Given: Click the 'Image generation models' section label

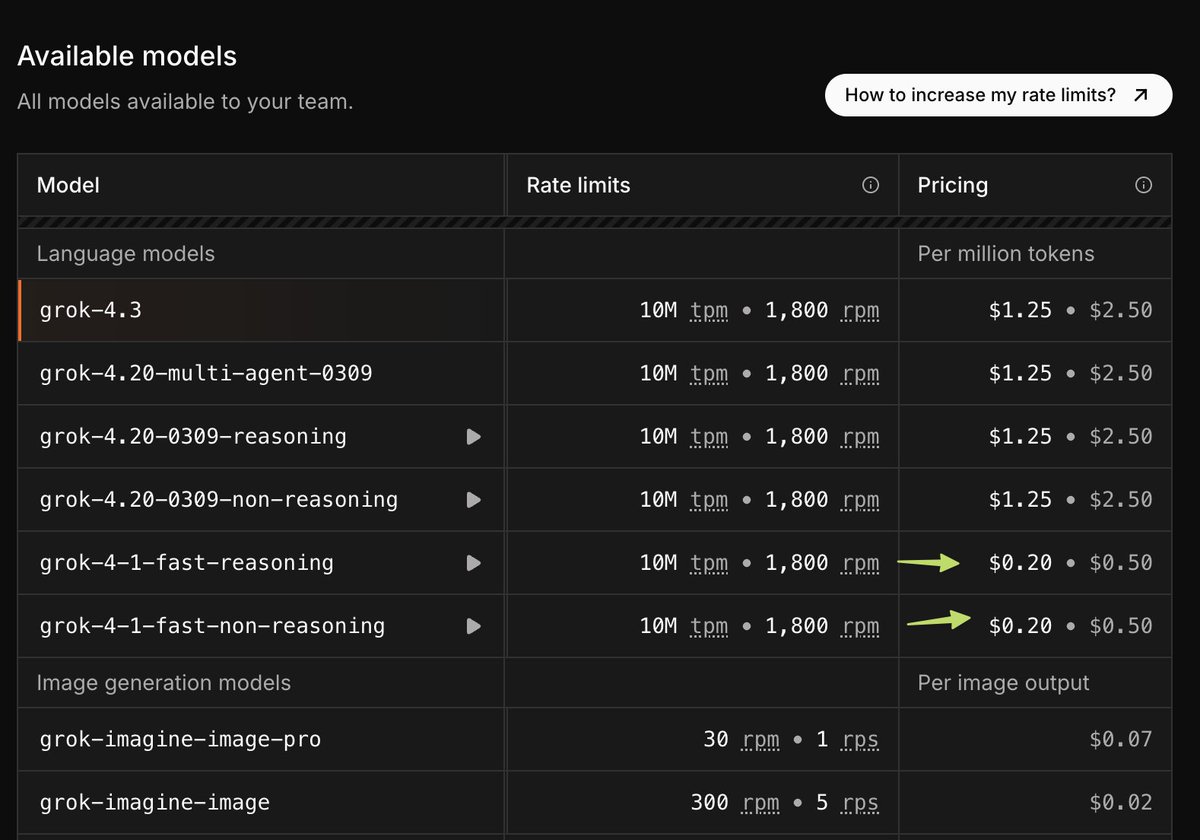Looking at the screenshot, I should (x=164, y=683).
